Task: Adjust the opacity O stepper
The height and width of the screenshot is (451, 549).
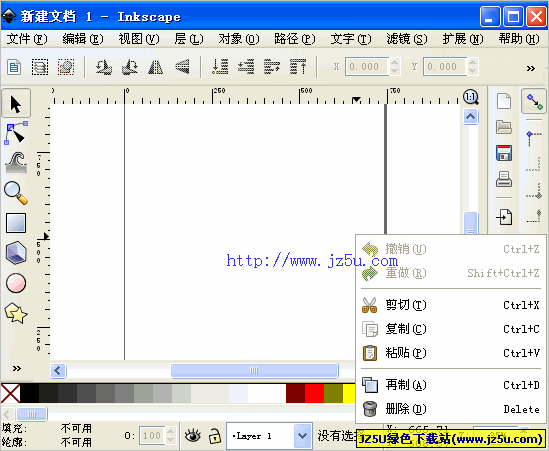Action: (171, 436)
